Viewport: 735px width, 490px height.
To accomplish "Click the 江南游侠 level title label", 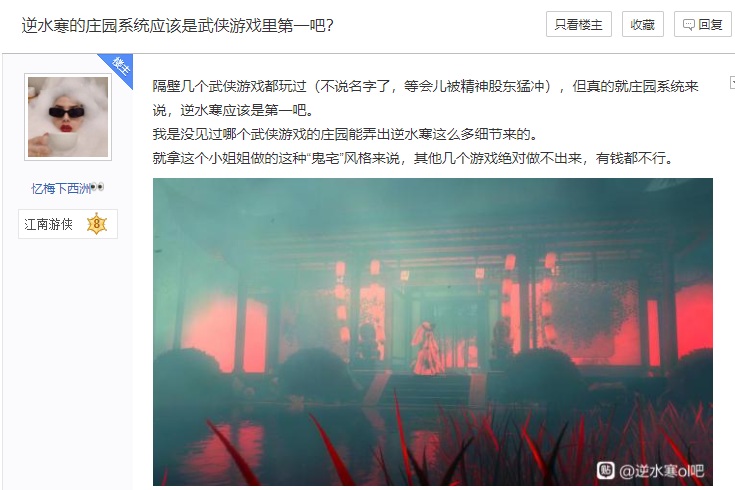I will pyautogui.click(x=48, y=225).
